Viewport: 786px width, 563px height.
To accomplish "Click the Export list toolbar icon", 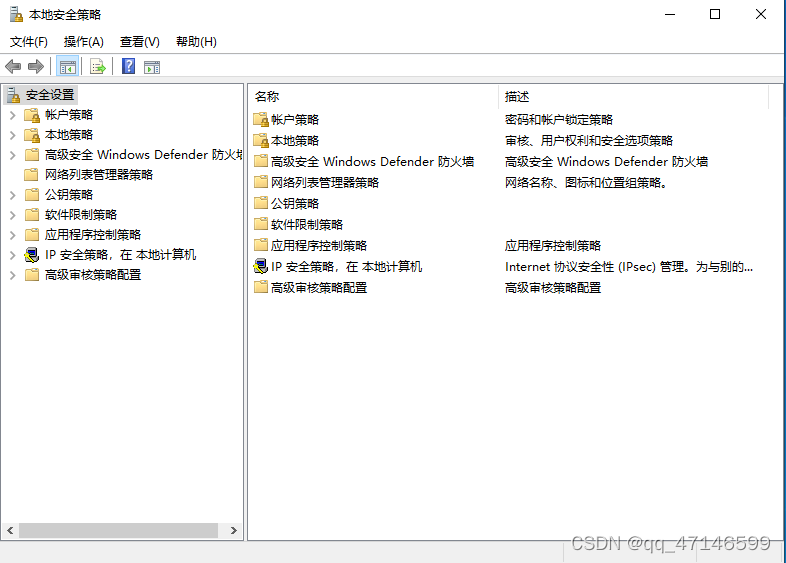I will [97, 67].
